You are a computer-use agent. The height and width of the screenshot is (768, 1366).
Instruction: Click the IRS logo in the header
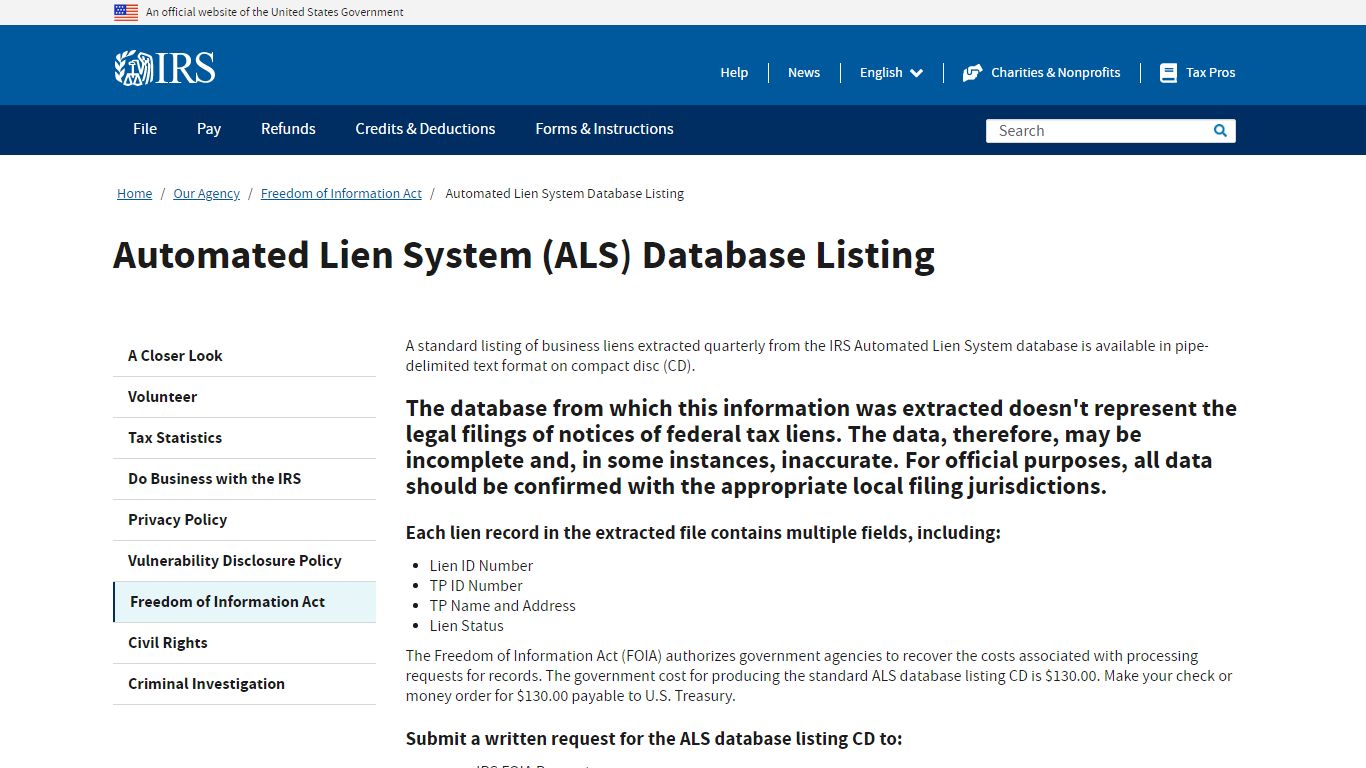(x=165, y=68)
